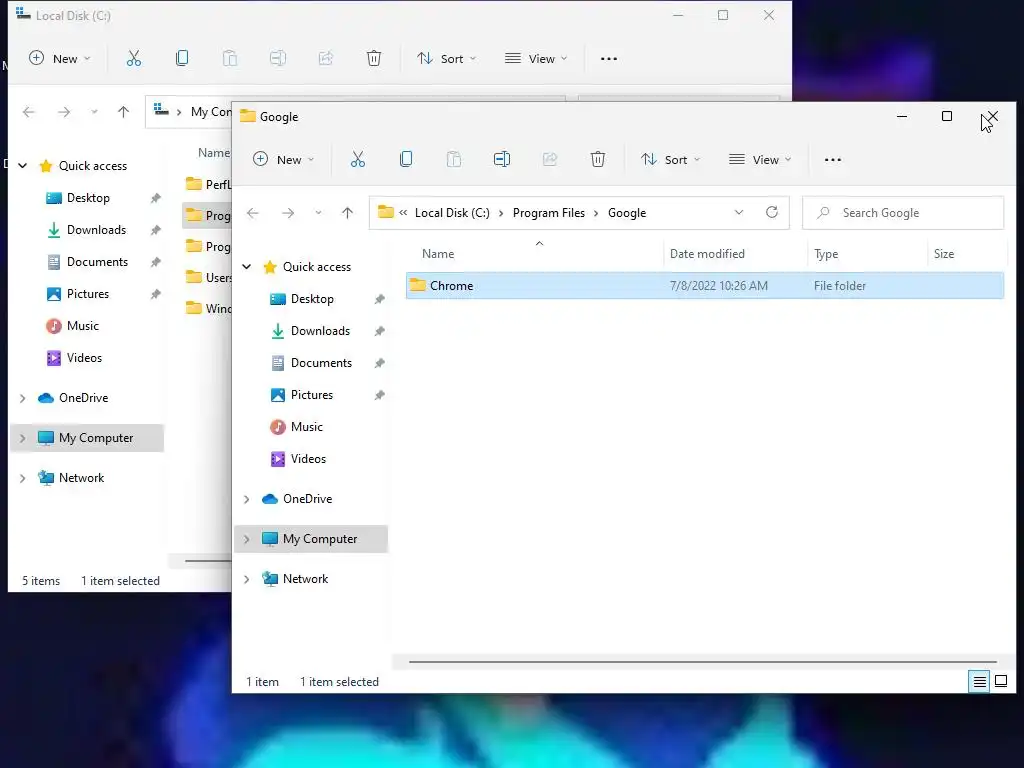This screenshot has height=768, width=1024.
Task: Click the Cut icon in Google window toolbar
Action: click(358, 159)
